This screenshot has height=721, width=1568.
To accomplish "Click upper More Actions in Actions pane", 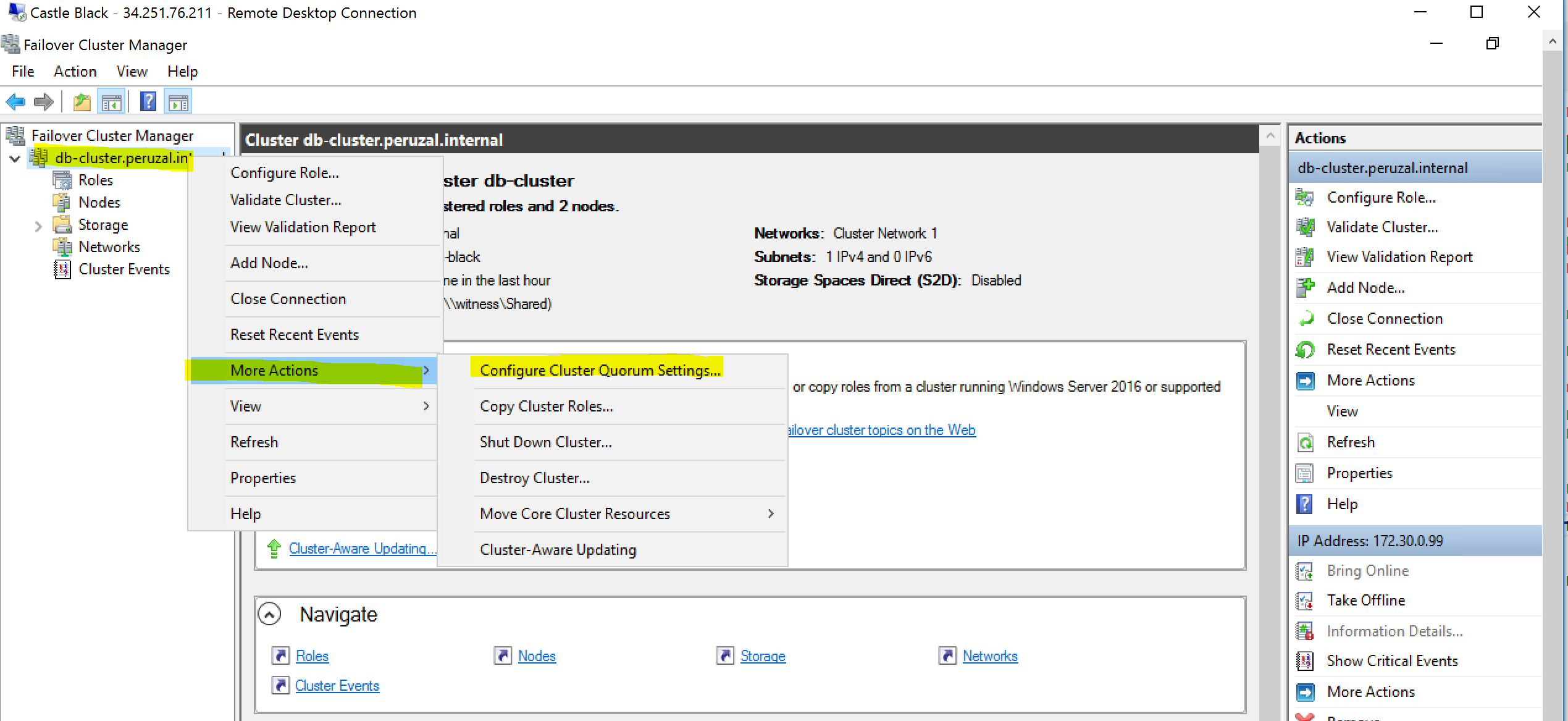I will [1371, 381].
